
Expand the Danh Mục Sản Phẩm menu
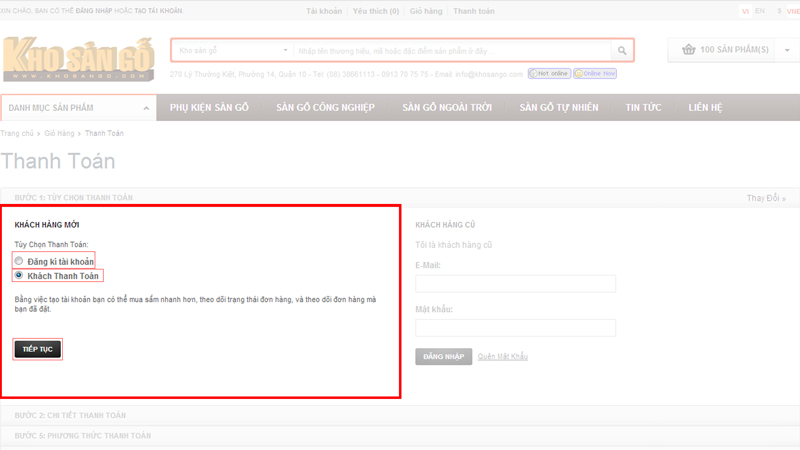click(x=79, y=107)
